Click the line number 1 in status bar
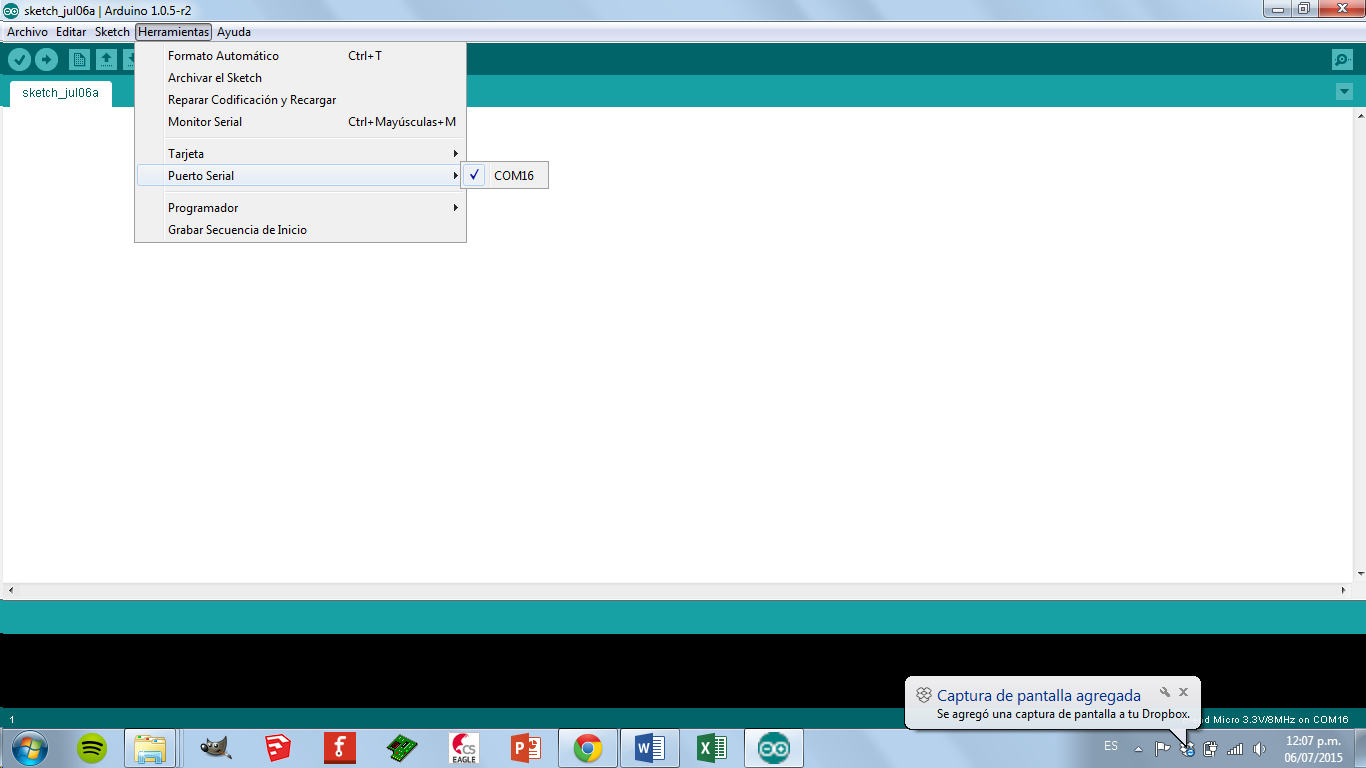This screenshot has width=1366, height=768. click(x=11, y=720)
